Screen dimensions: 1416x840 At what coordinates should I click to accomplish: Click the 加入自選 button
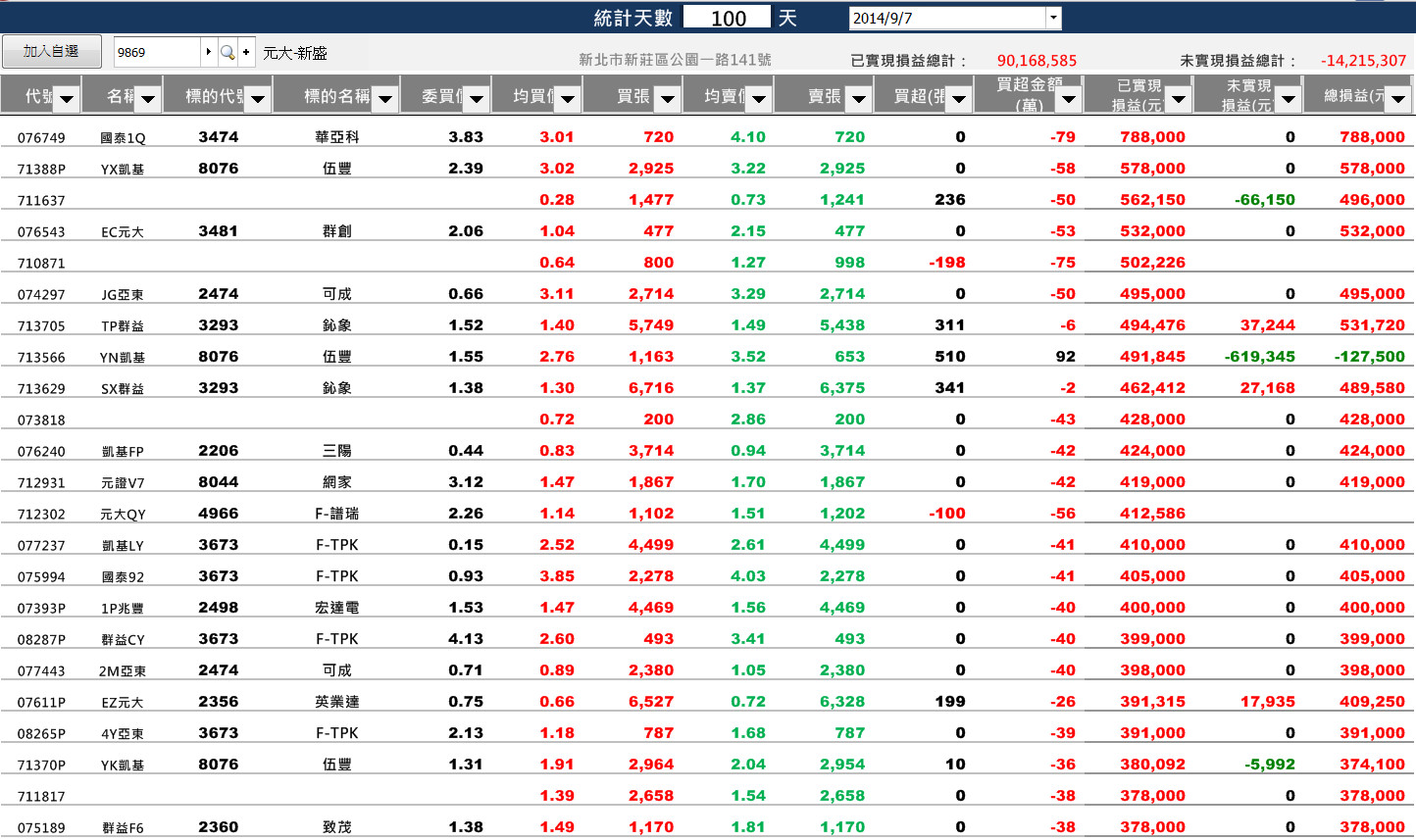pos(51,51)
